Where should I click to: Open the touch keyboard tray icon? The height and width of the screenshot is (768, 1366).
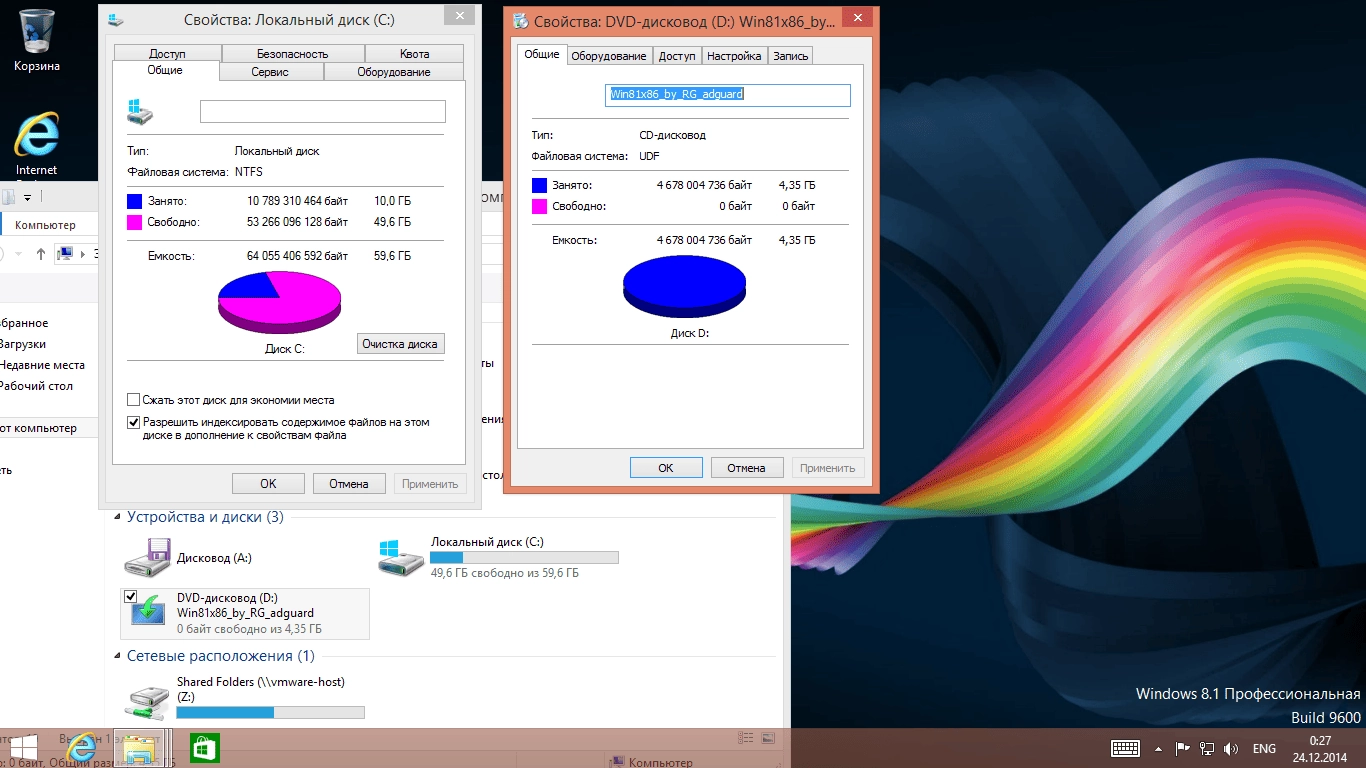coord(1125,748)
